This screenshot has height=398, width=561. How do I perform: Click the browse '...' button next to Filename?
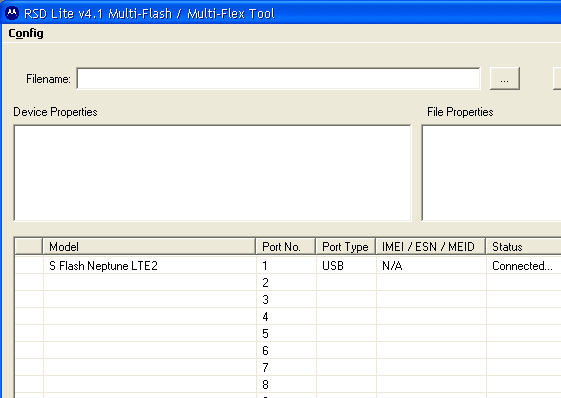click(x=504, y=78)
